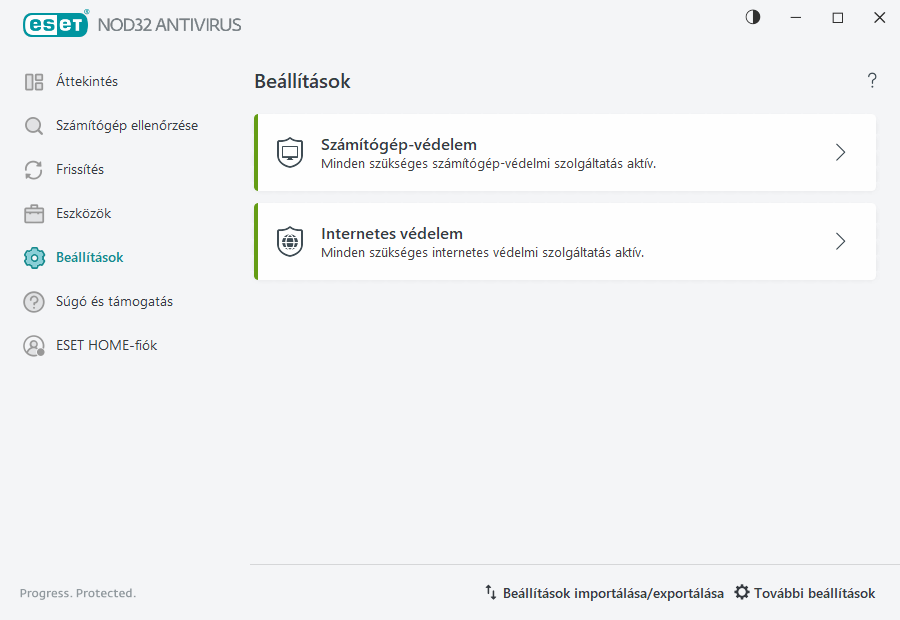
Task: Expand the Internetes védelem section chevron
Action: pos(840,241)
